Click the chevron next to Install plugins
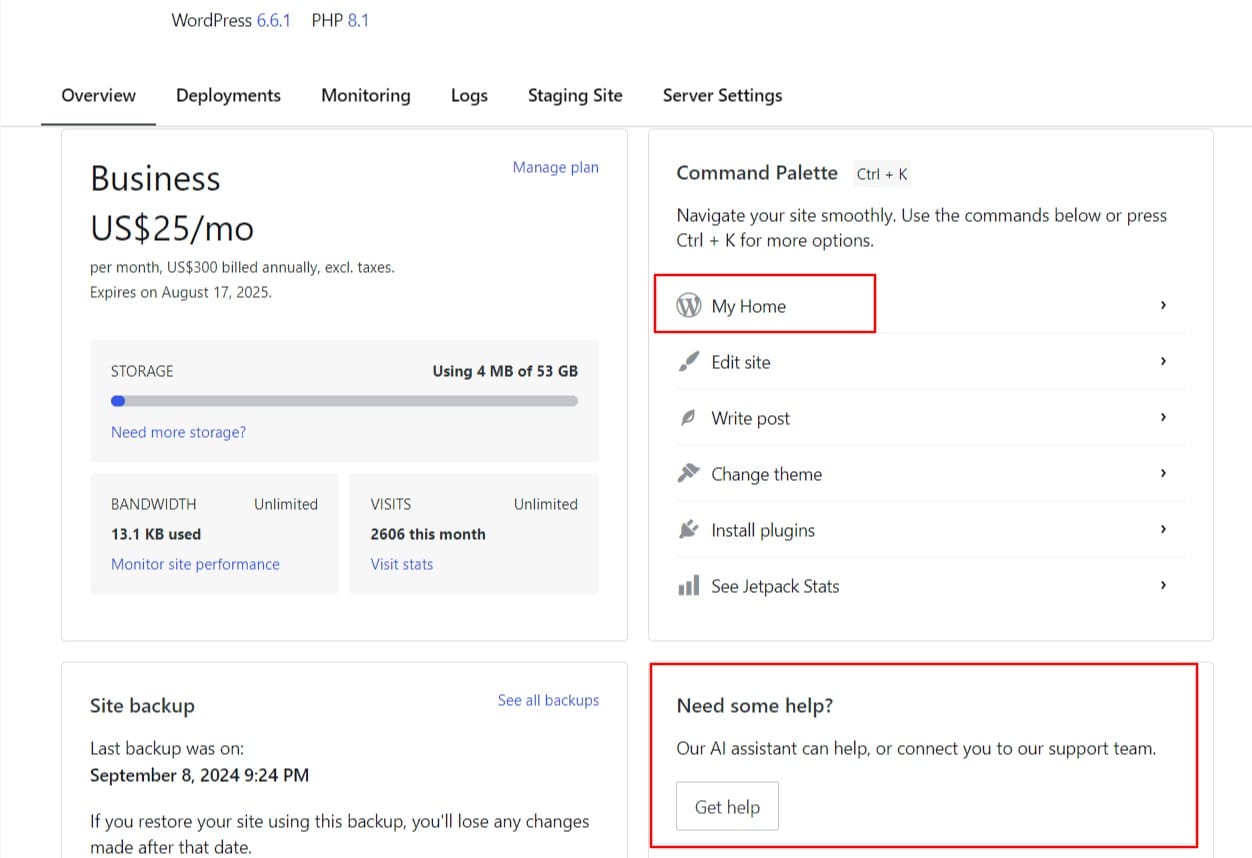The image size is (1252, 858). coord(1163,529)
